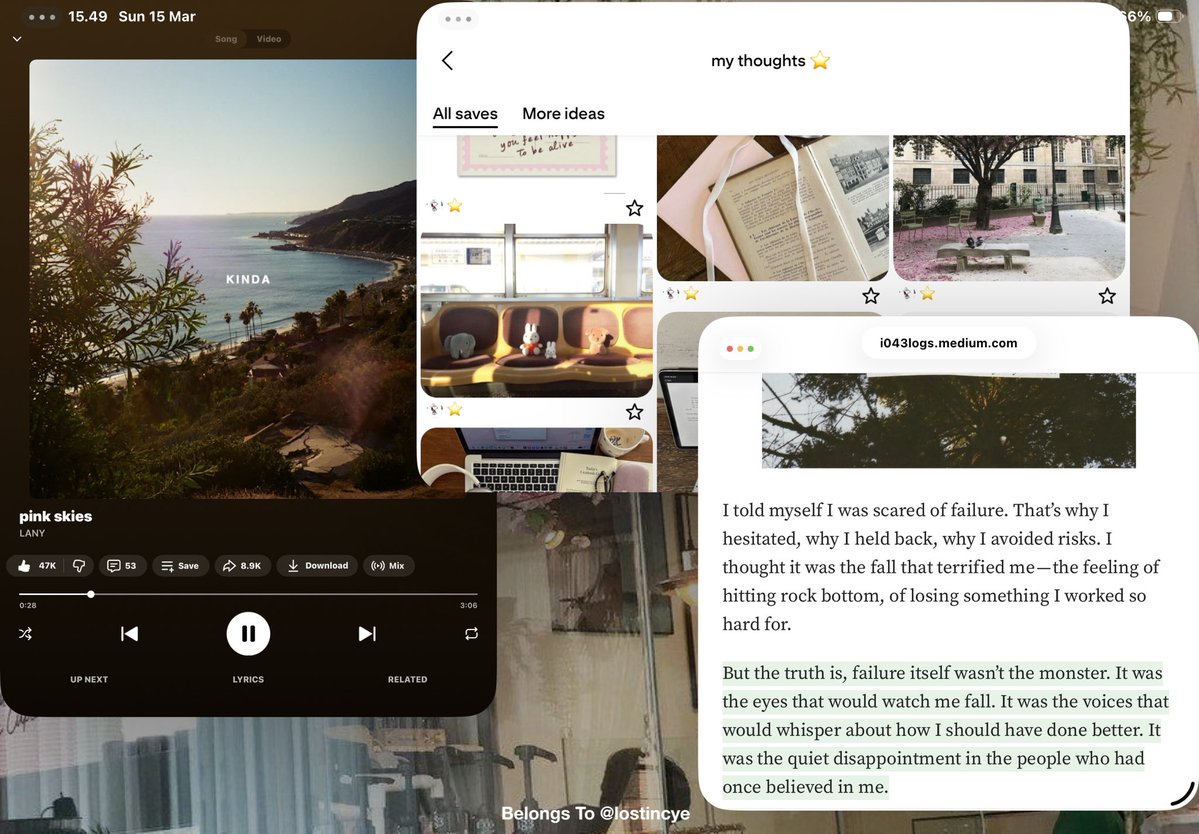Screen dimensions: 1199x834
Task: Like the song with 47K likes
Action: coord(37,566)
